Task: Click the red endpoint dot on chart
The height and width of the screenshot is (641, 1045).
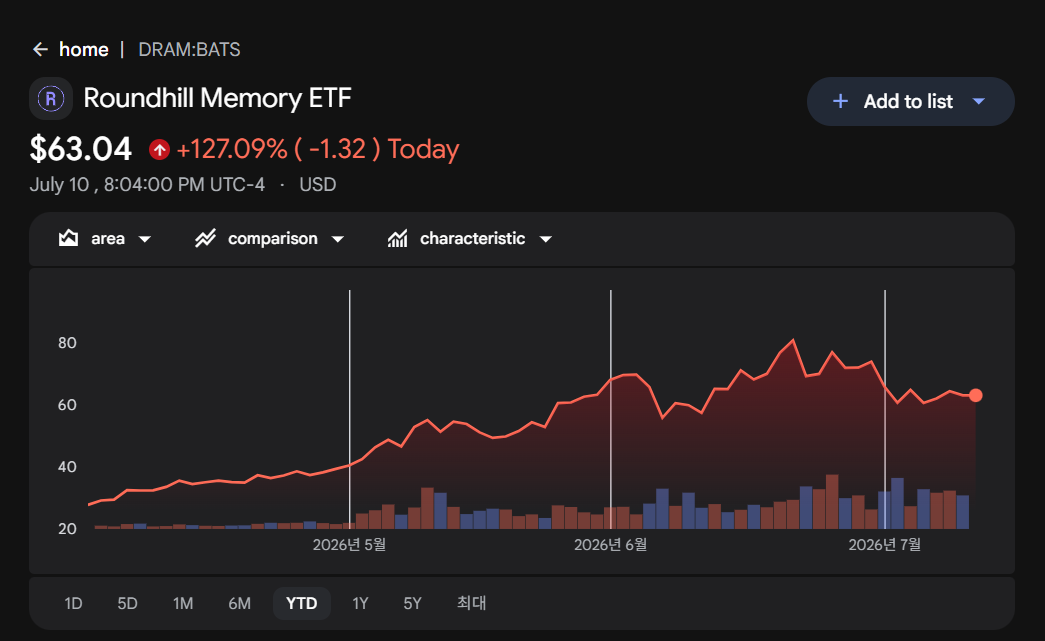Action: coord(976,396)
